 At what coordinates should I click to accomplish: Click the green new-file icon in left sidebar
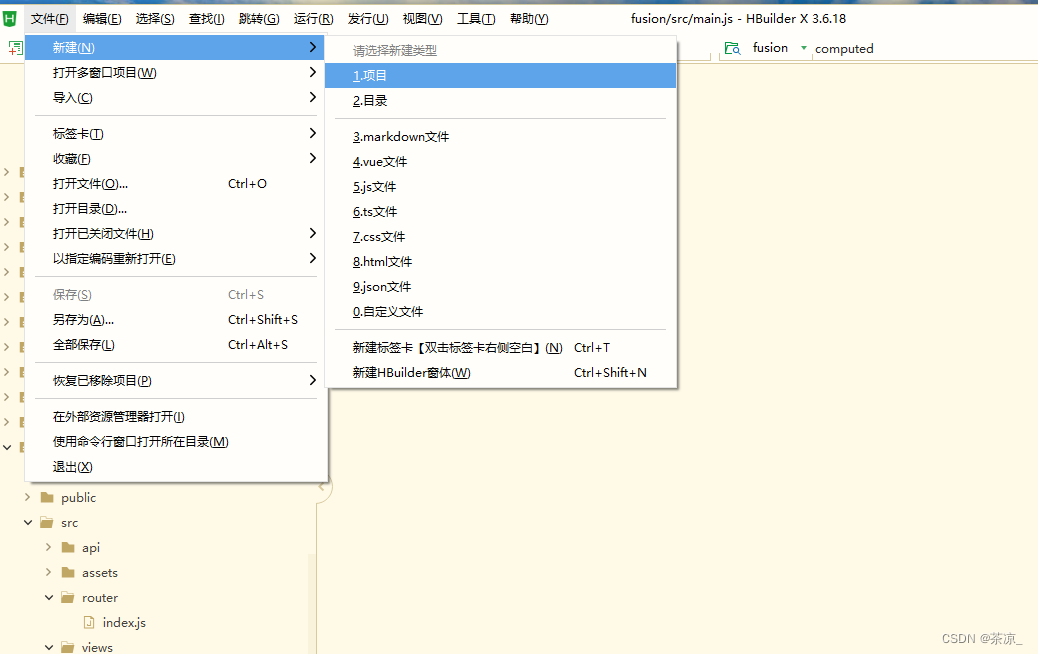tap(14, 47)
